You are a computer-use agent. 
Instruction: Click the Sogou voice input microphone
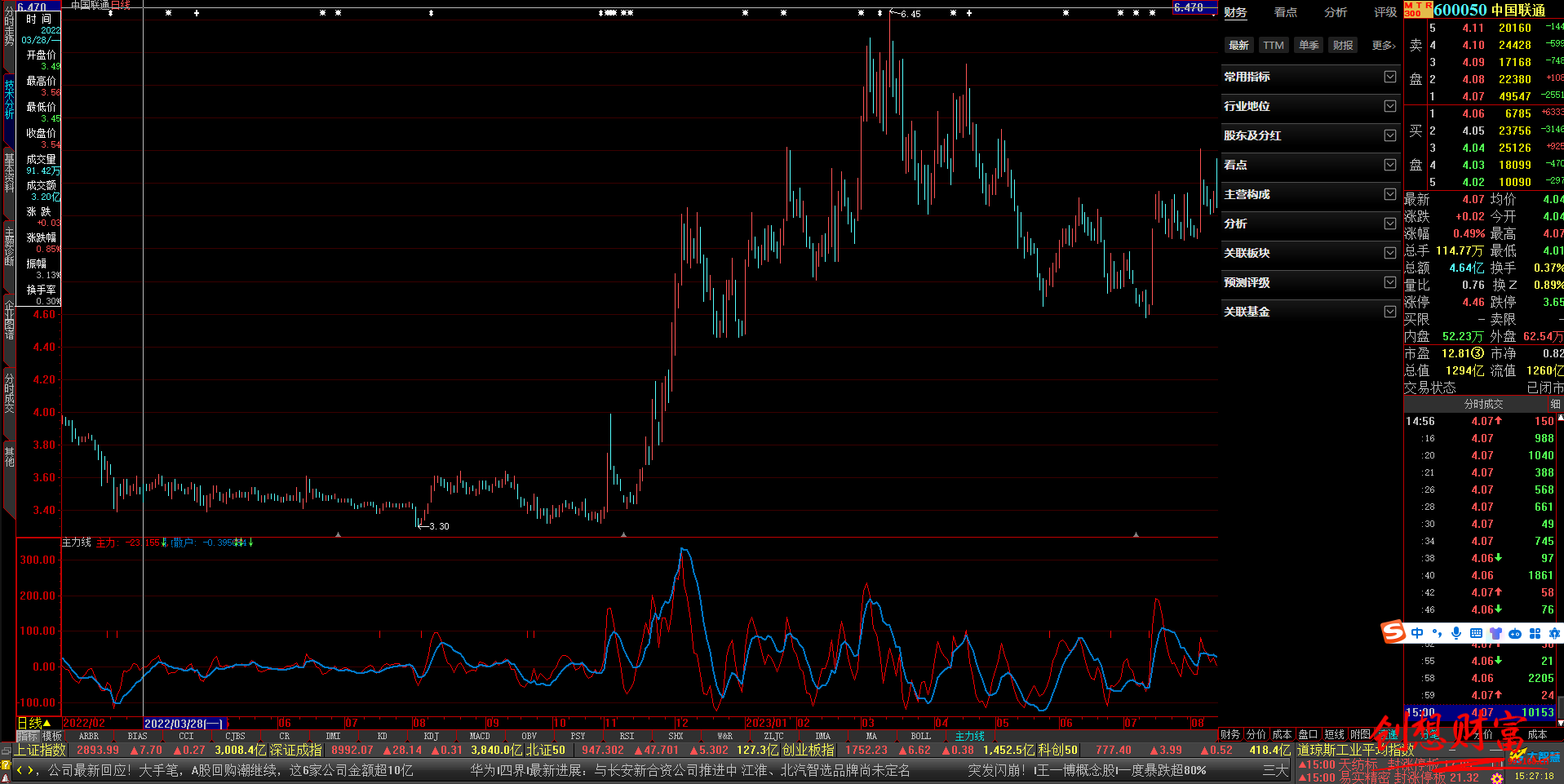point(1456,633)
